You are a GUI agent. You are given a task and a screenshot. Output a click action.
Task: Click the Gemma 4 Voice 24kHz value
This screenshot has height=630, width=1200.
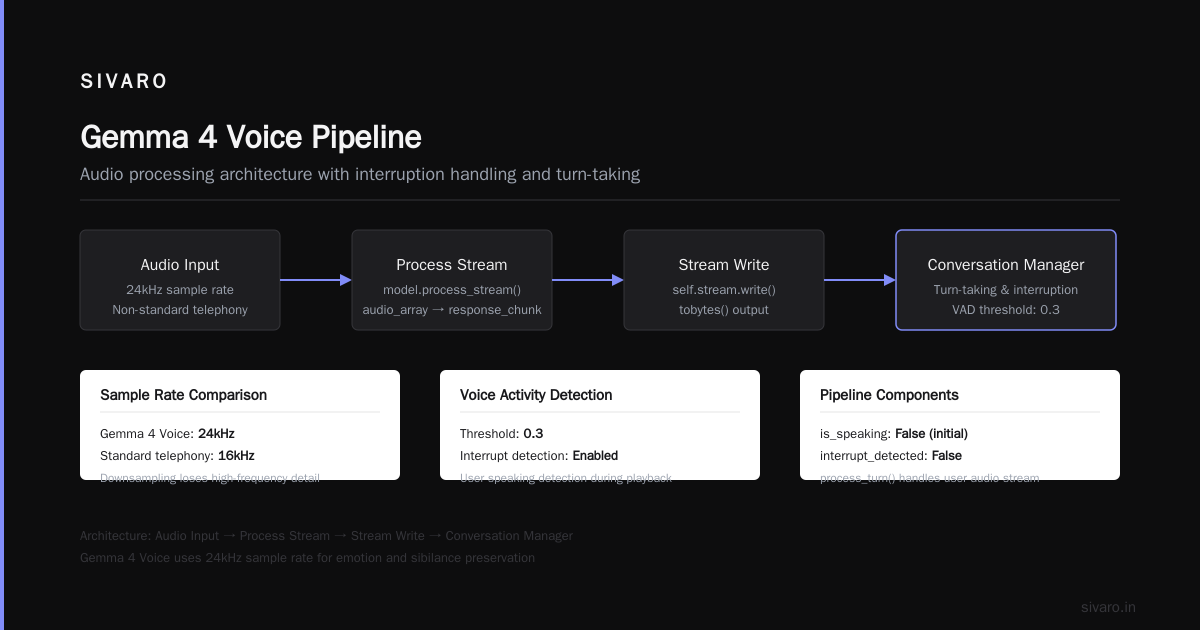coord(216,434)
